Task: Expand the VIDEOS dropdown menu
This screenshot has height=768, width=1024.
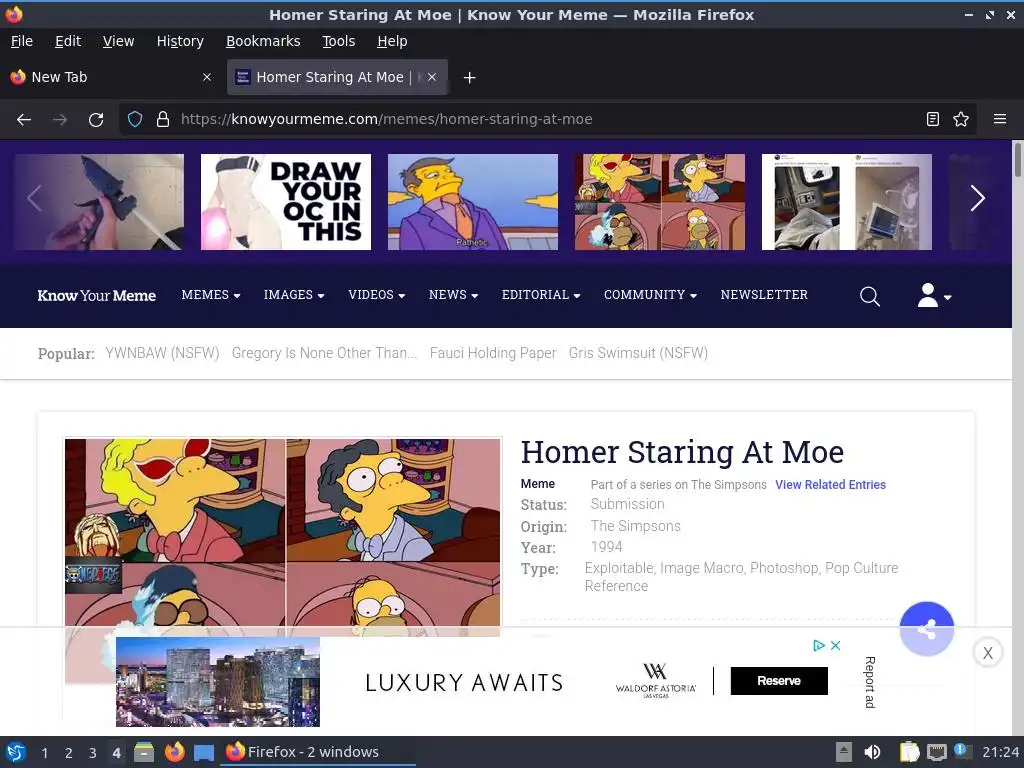Action: (x=376, y=295)
